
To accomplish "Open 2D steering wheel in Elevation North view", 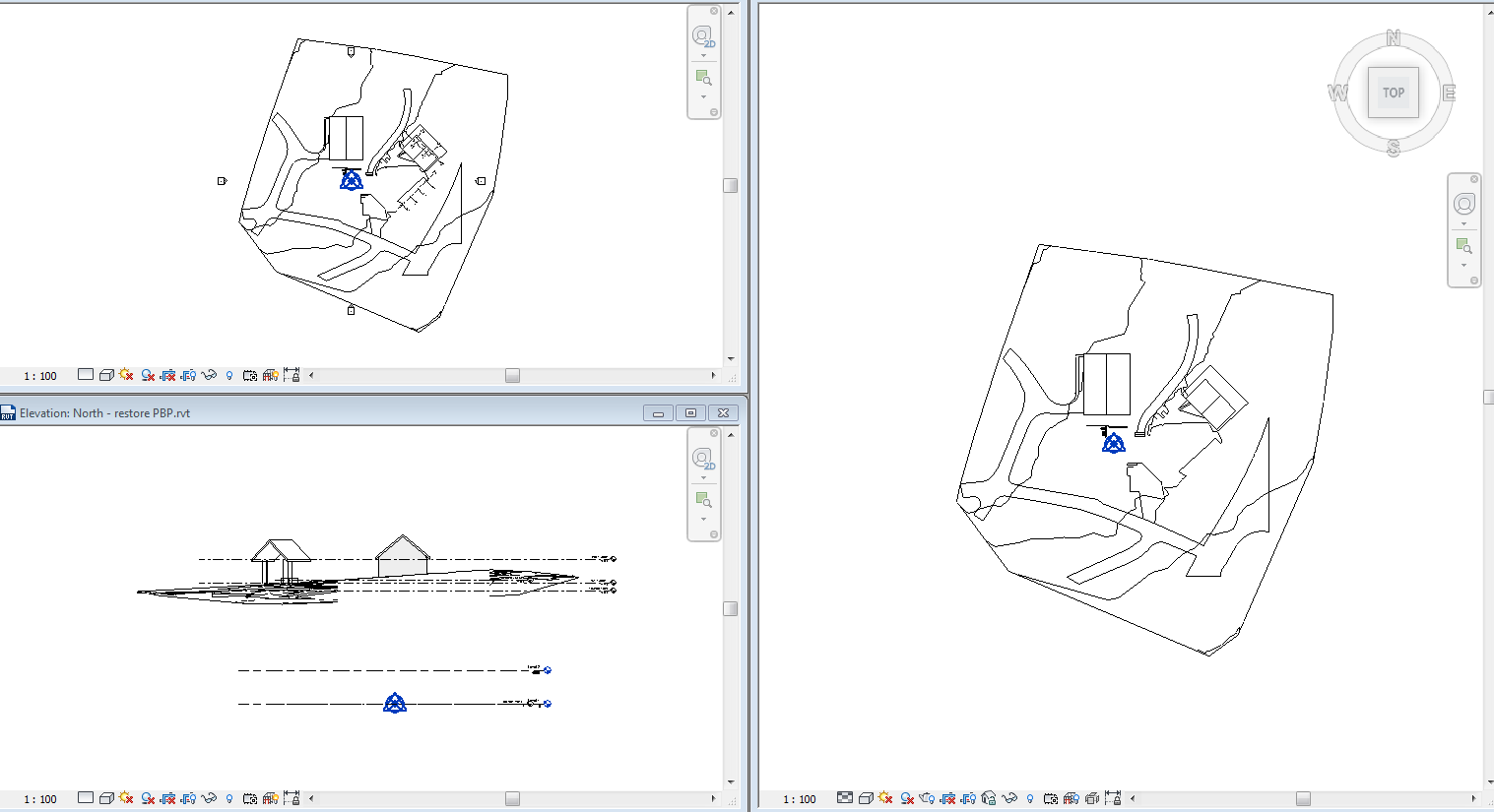I will click(x=703, y=460).
